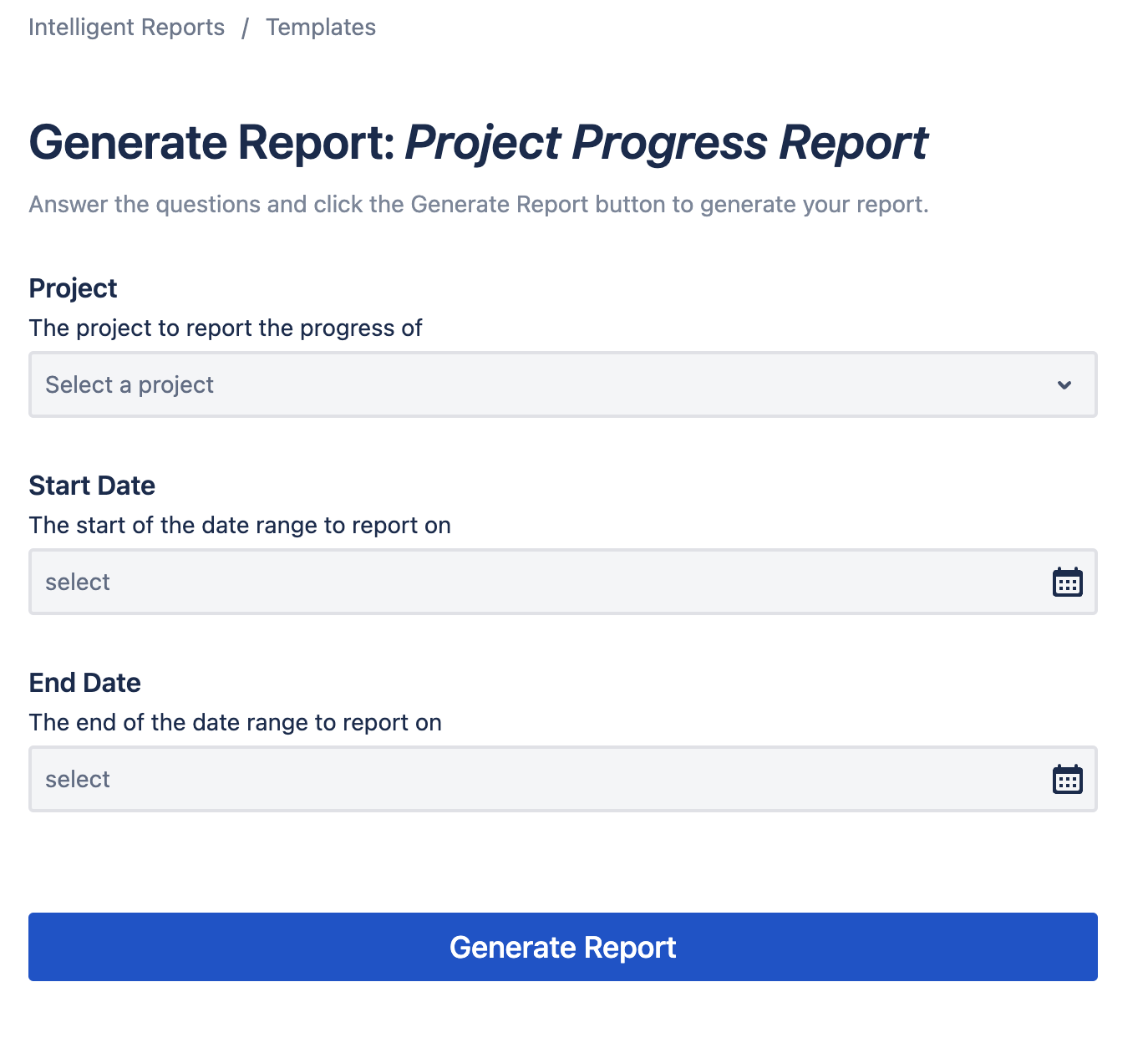Click the Start Date label
Image resolution: width=1148 pixels, height=1043 pixels.
(92, 485)
